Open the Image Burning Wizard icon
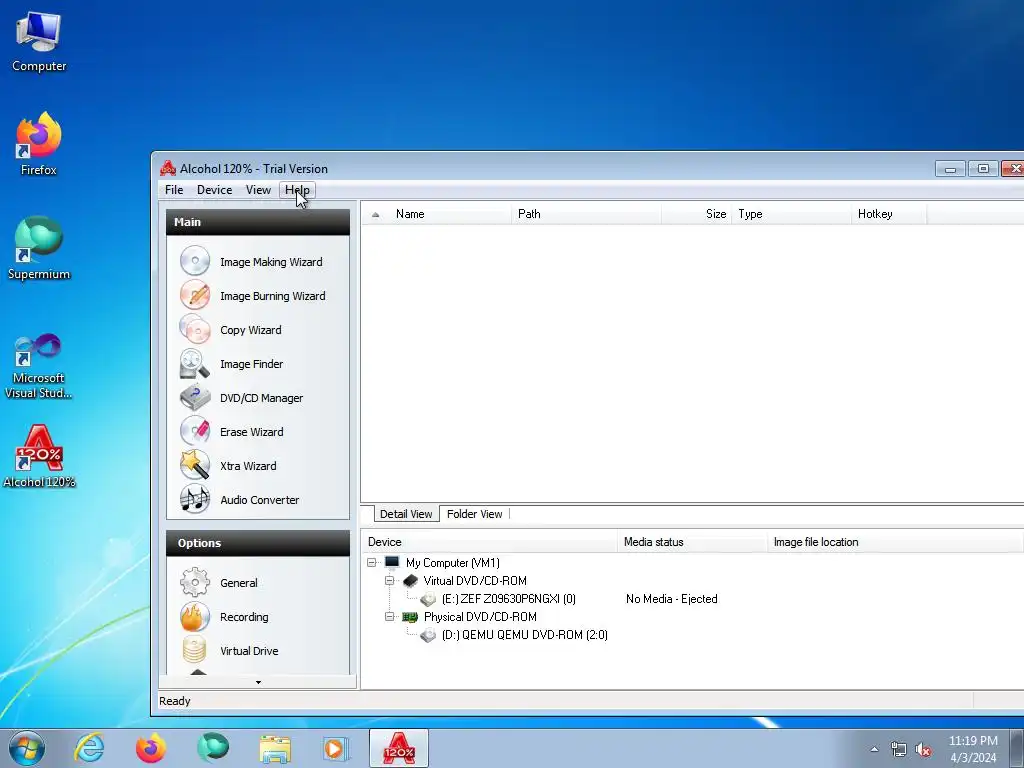Viewport: 1024px width, 768px height. [195, 295]
